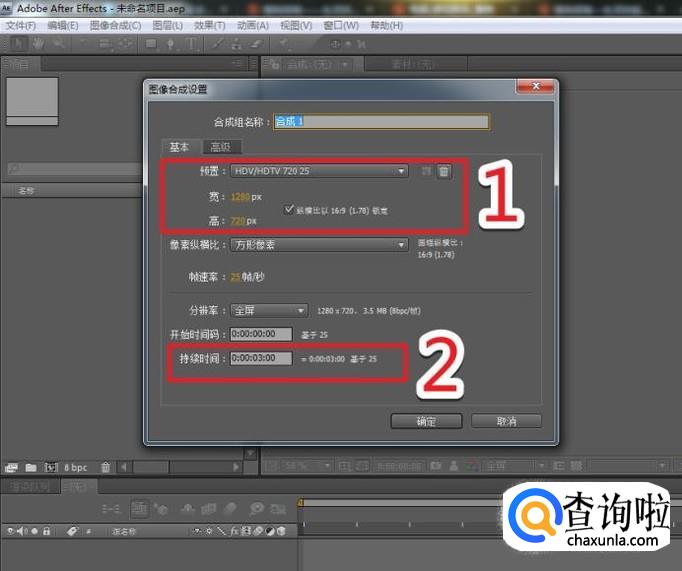
Task: Click the 确定 button
Action: click(426, 421)
